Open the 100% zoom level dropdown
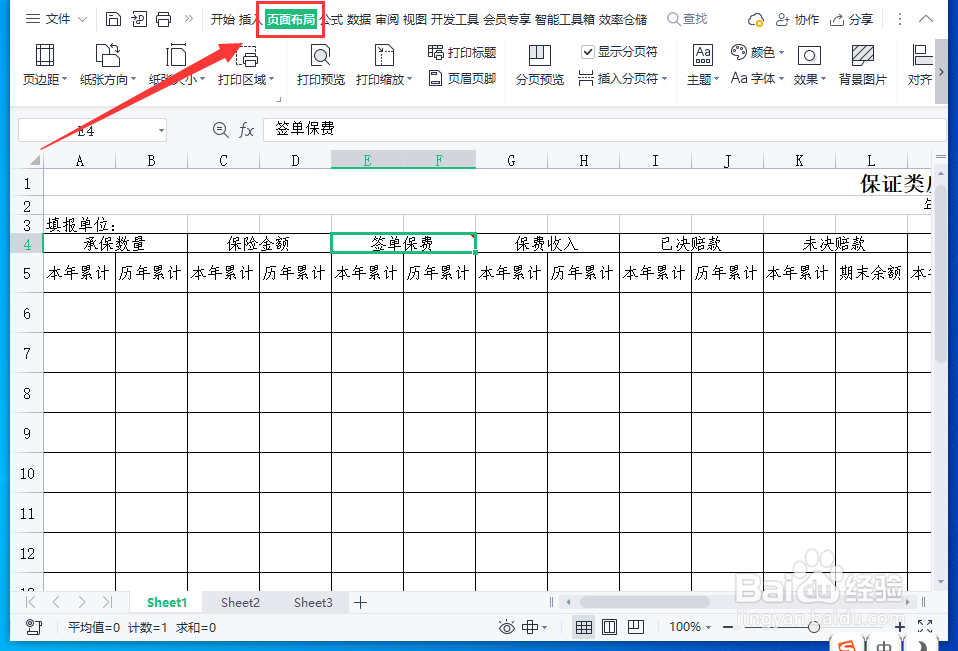The height and width of the screenshot is (651, 958). 690,627
